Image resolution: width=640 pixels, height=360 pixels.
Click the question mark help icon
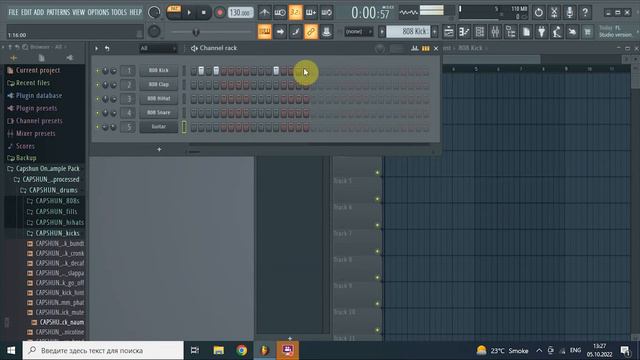[x=585, y=13]
